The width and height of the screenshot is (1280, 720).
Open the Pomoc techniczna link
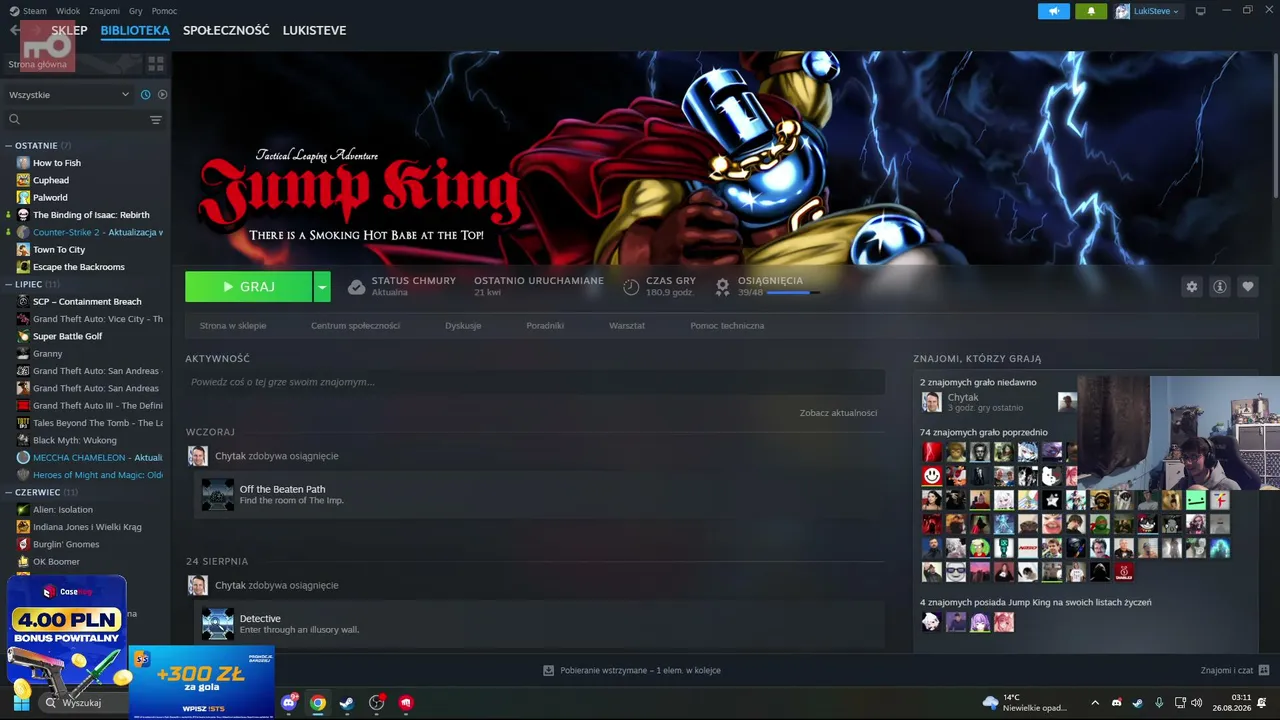tap(727, 326)
